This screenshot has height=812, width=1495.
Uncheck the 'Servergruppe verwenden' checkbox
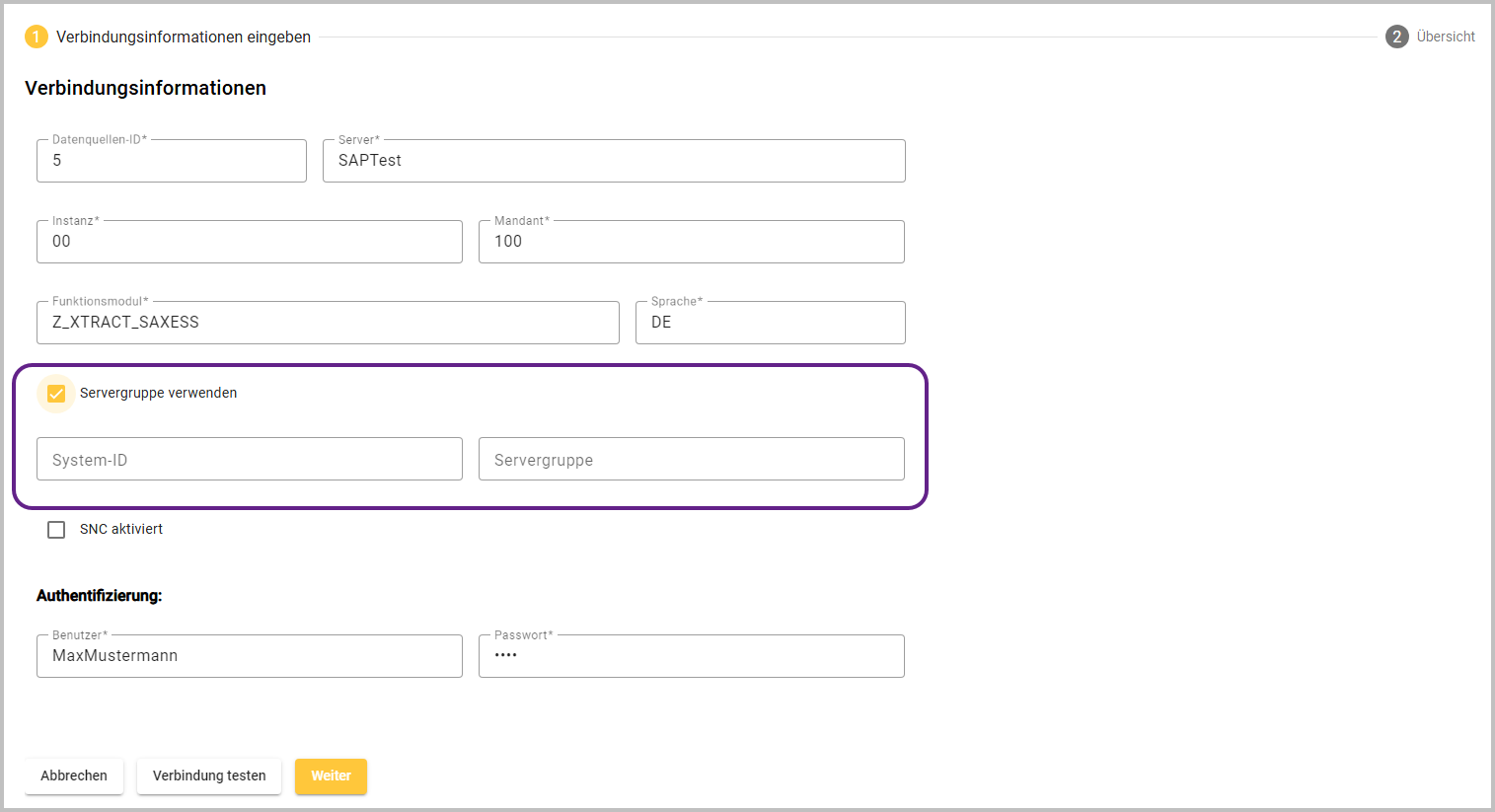coord(56,394)
